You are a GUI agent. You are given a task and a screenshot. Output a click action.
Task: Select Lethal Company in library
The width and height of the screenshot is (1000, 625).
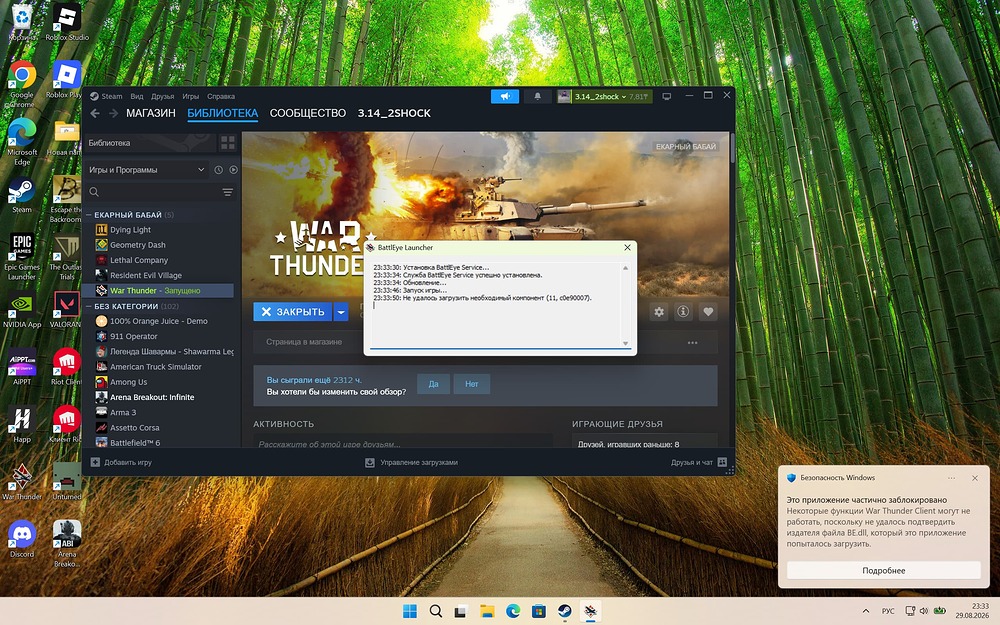(x=139, y=260)
